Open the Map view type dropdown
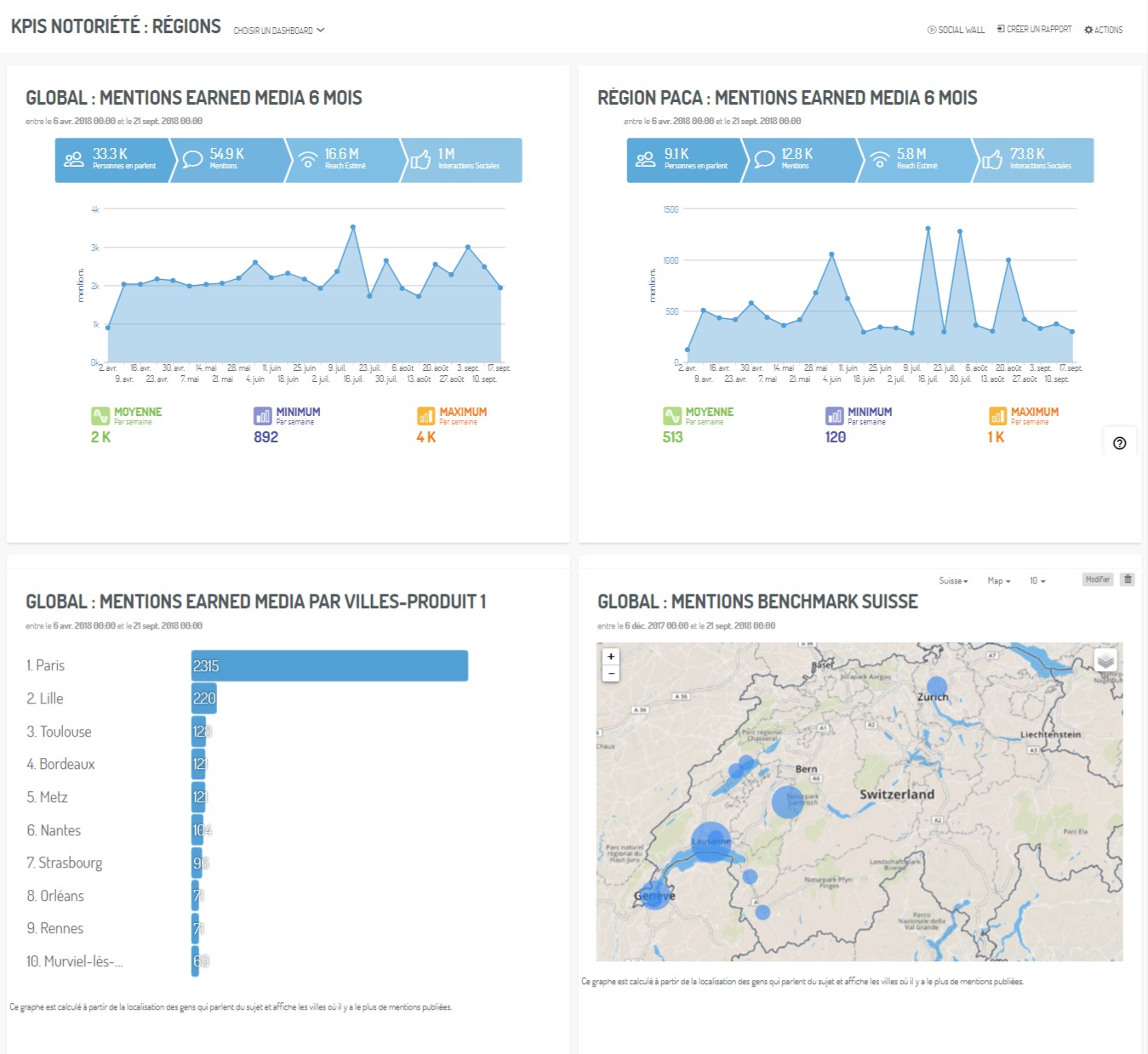1148x1054 pixels. (x=998, y=581)
